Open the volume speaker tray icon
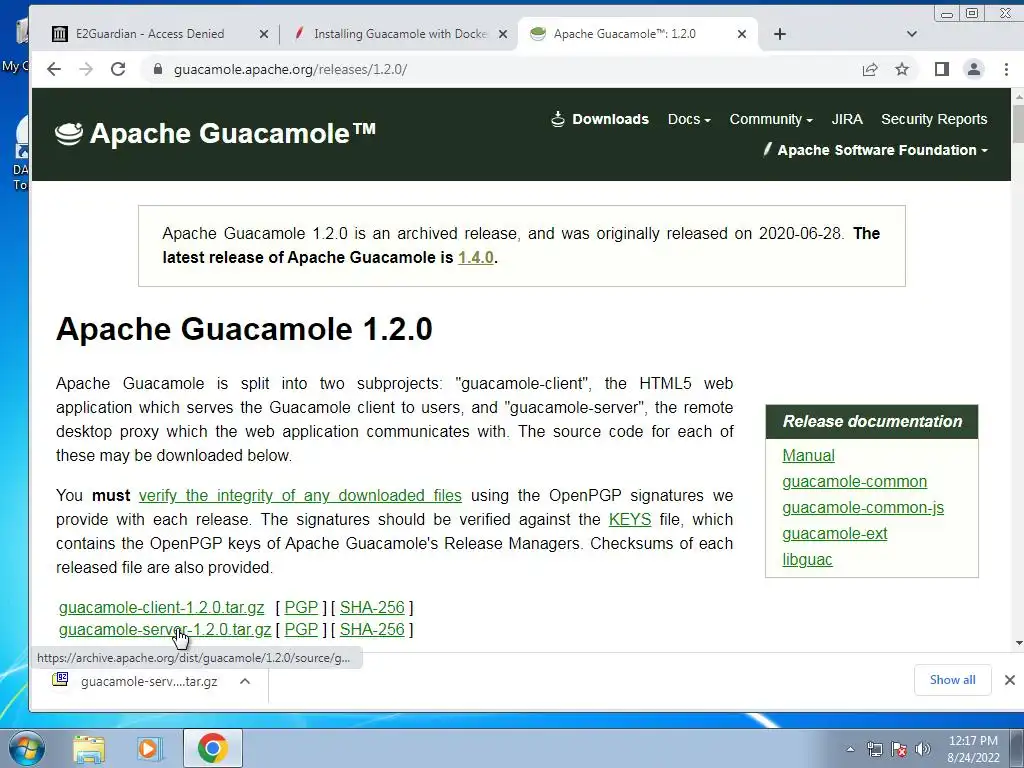 tap(923, 749)
